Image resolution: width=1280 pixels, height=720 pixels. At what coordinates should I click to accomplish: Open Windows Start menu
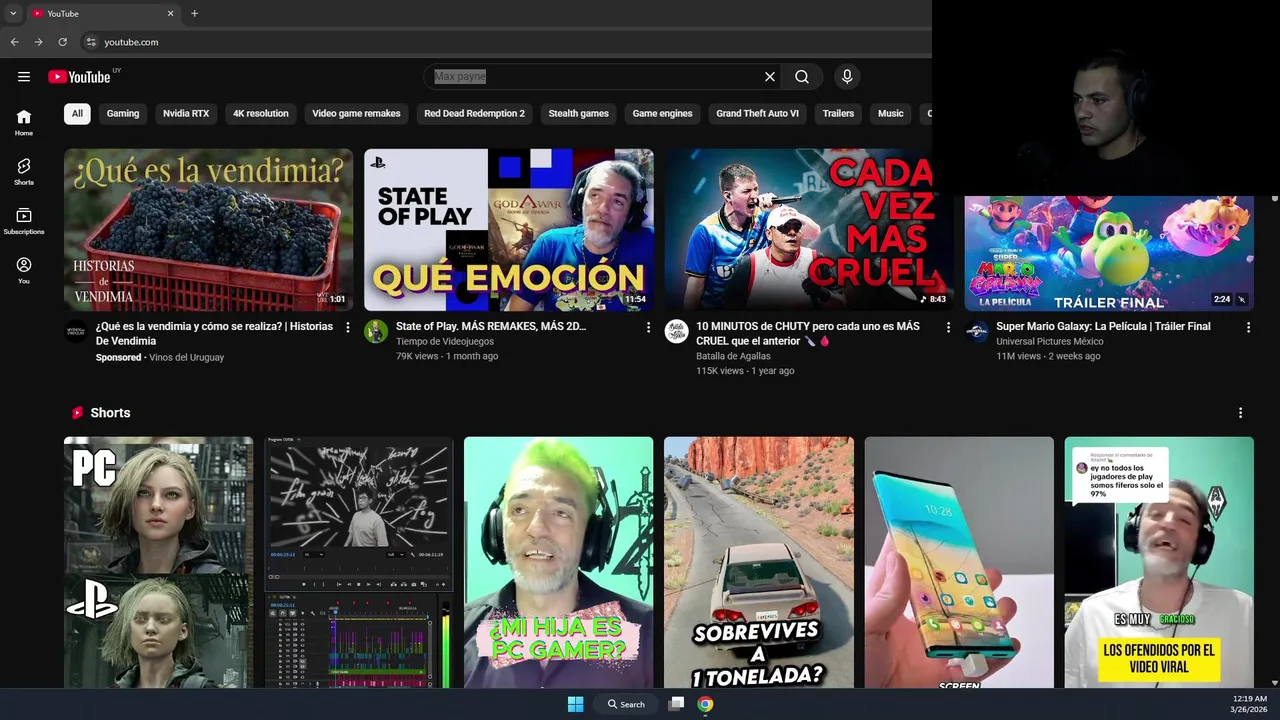[x=575, y=704]
